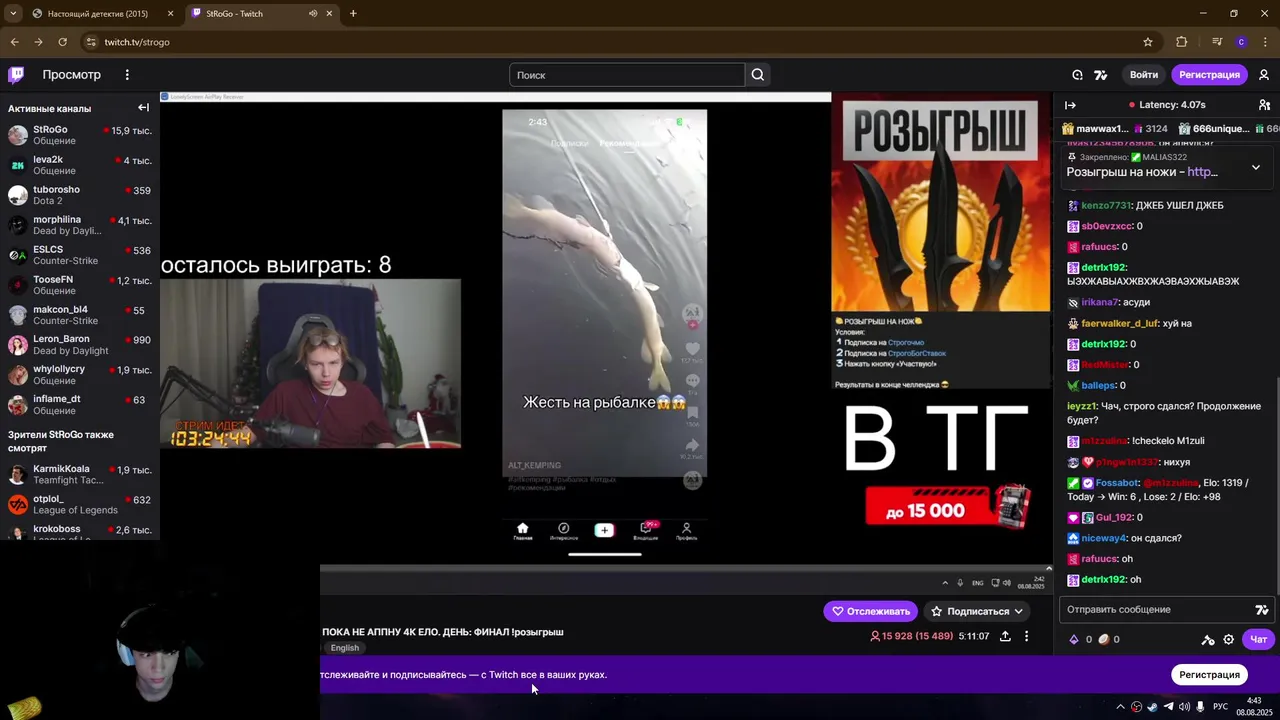Click the Telegram icon in system tray
This screenshot has height=720, width=1280.
click(x=1168, y=707)
